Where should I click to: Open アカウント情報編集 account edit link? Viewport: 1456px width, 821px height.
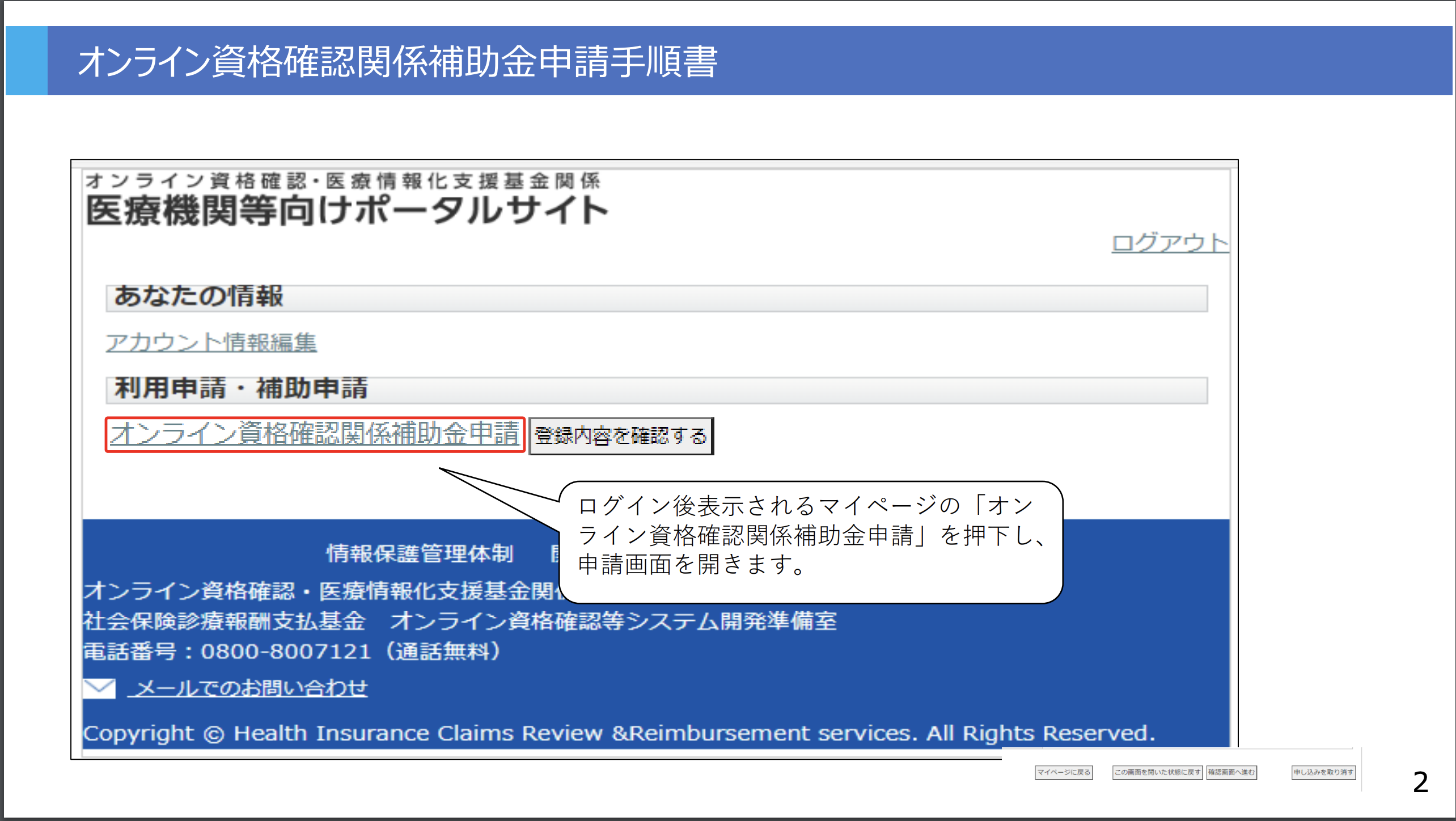pos(211,342)
